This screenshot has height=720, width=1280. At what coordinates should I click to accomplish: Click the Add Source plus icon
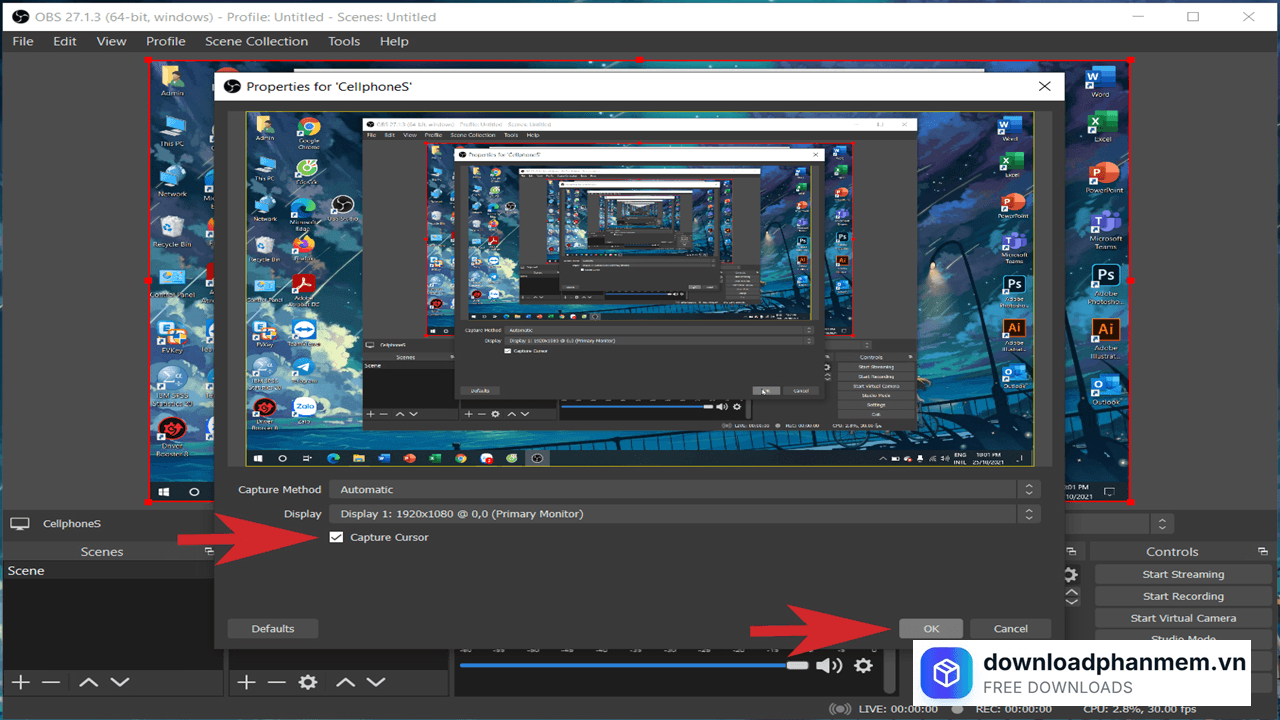[246, 682]
